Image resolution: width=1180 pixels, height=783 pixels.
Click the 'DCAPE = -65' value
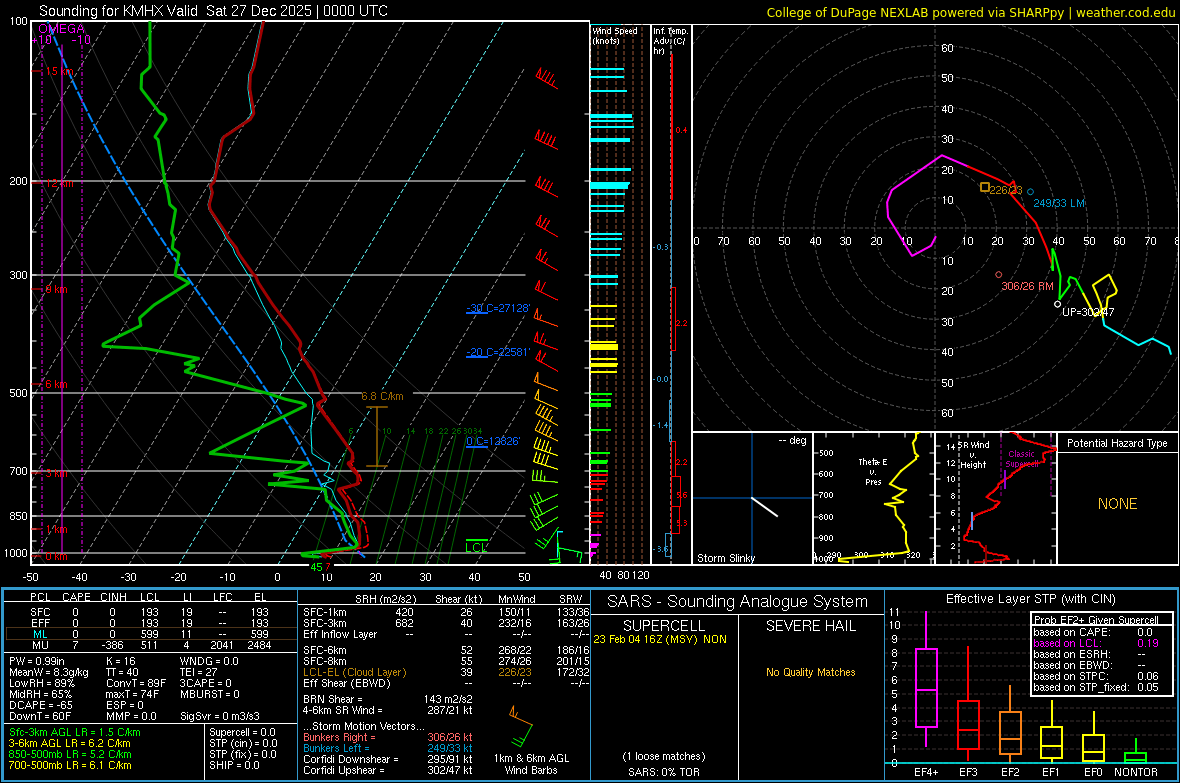[x=41, y=705]
